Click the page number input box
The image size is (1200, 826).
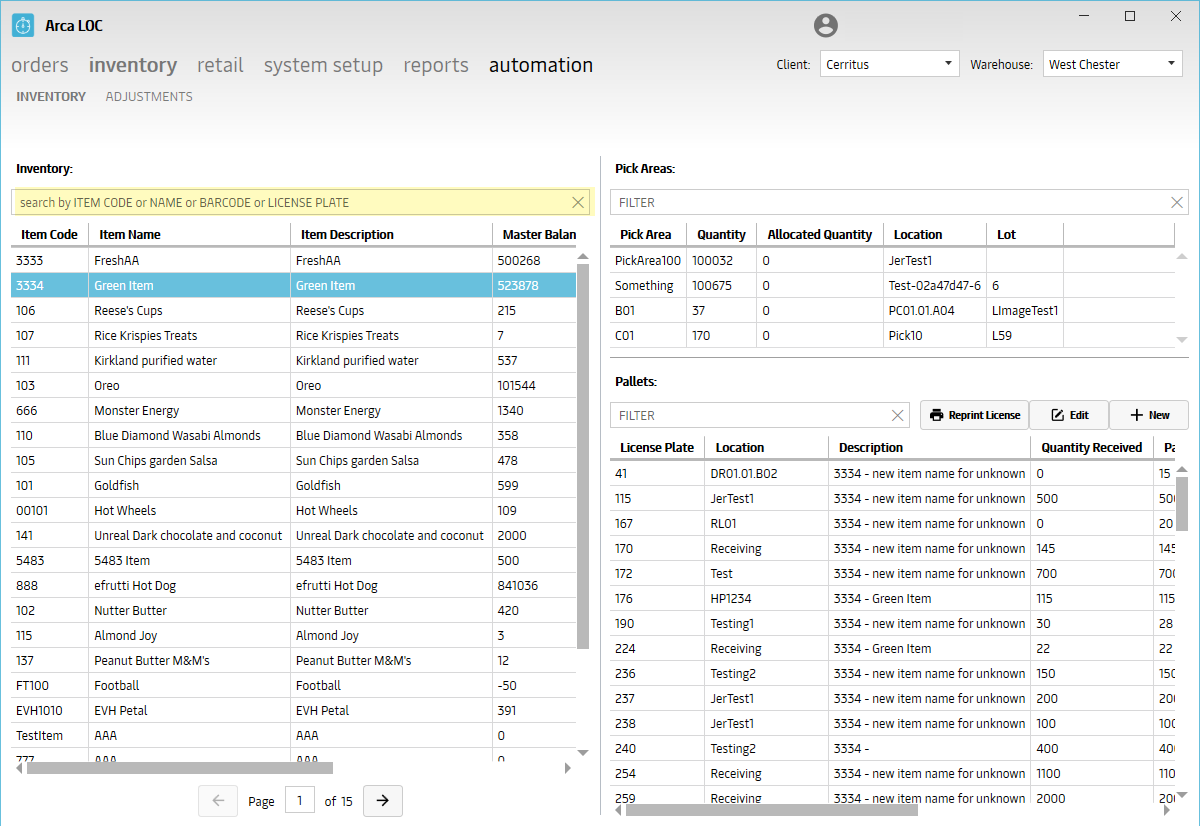300,801
